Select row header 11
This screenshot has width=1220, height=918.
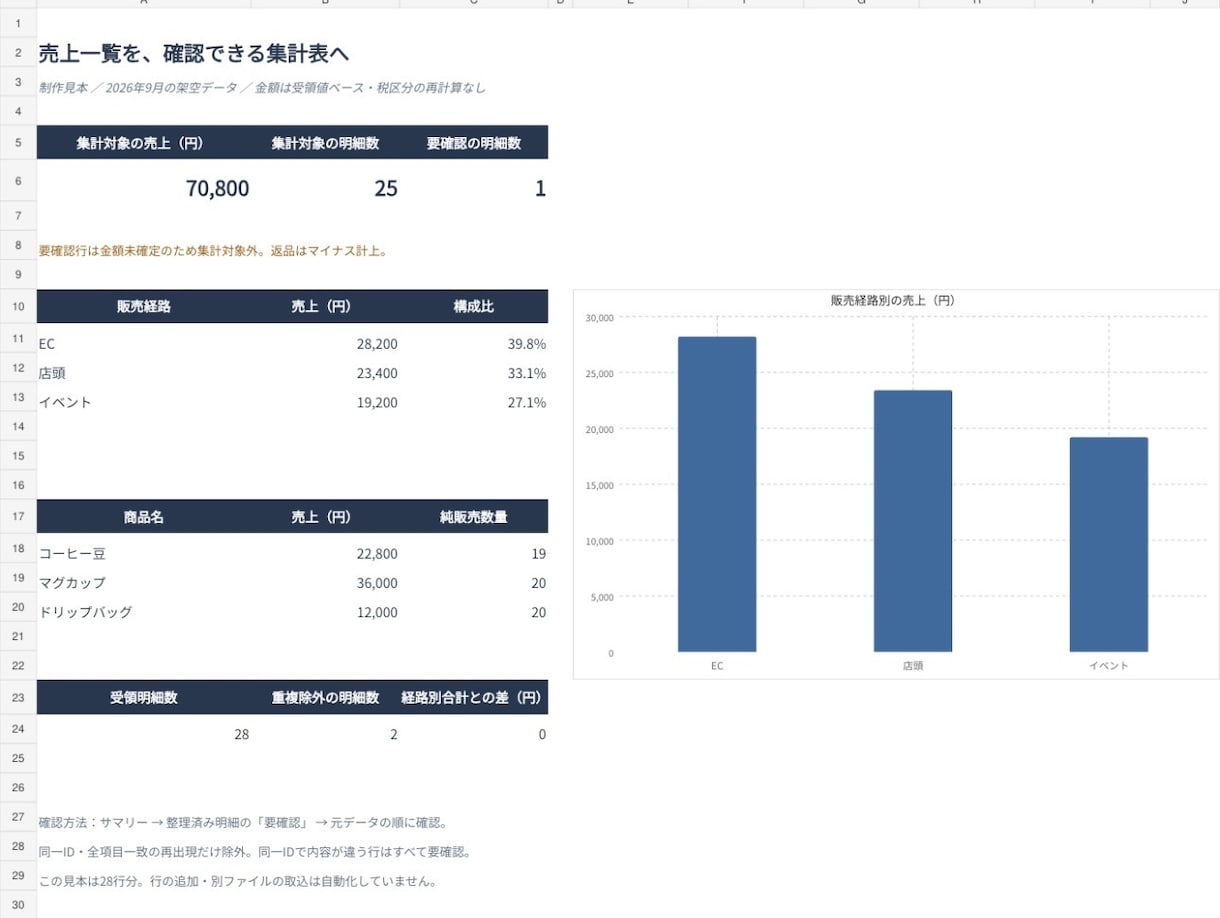pos(18,339)
